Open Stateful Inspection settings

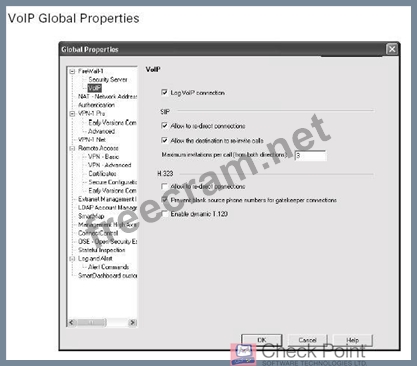102,250
